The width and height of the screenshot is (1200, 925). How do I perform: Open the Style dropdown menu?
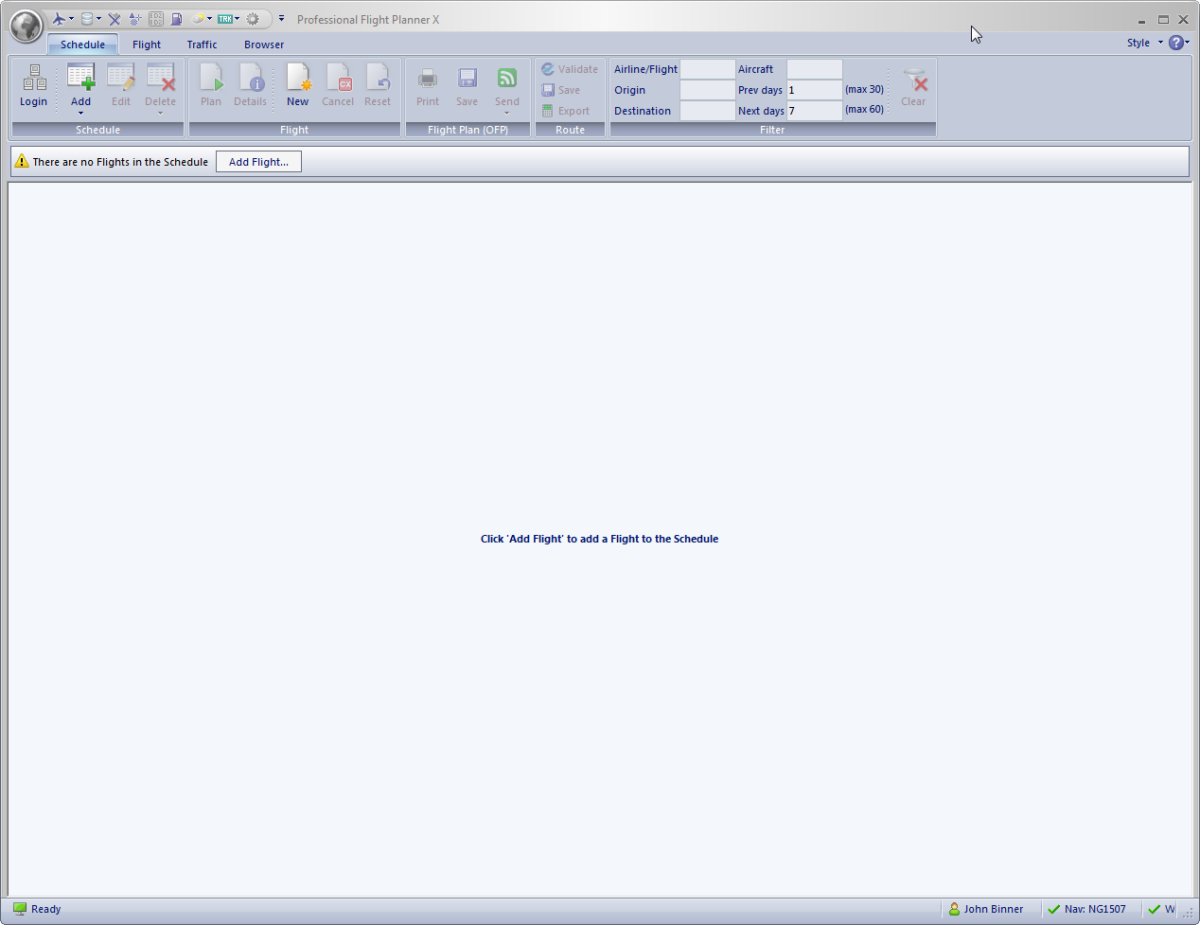(1144, 43)
